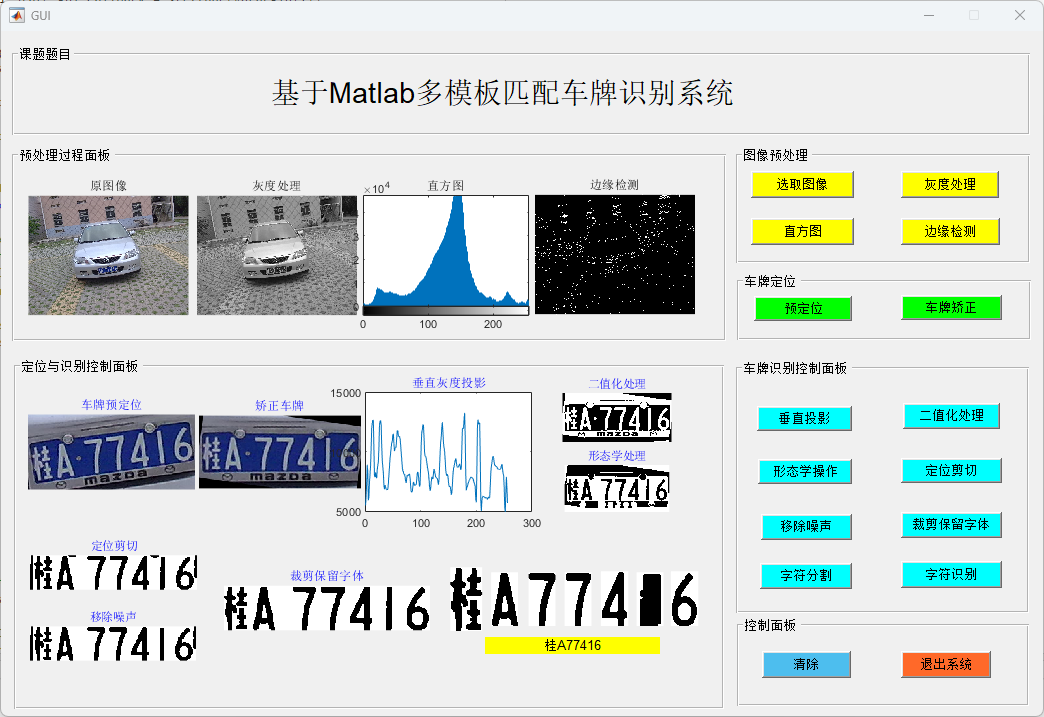Compute the 垂直投影 projection
The height and width of the screenshot is (717, 1044).
pos(804,418)
